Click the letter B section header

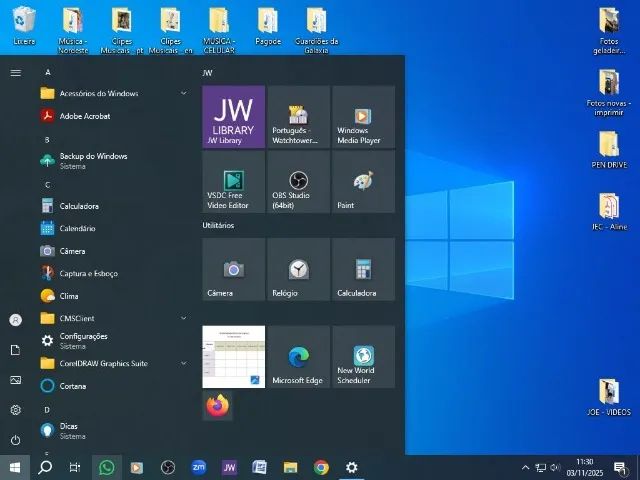pos(47,140)
